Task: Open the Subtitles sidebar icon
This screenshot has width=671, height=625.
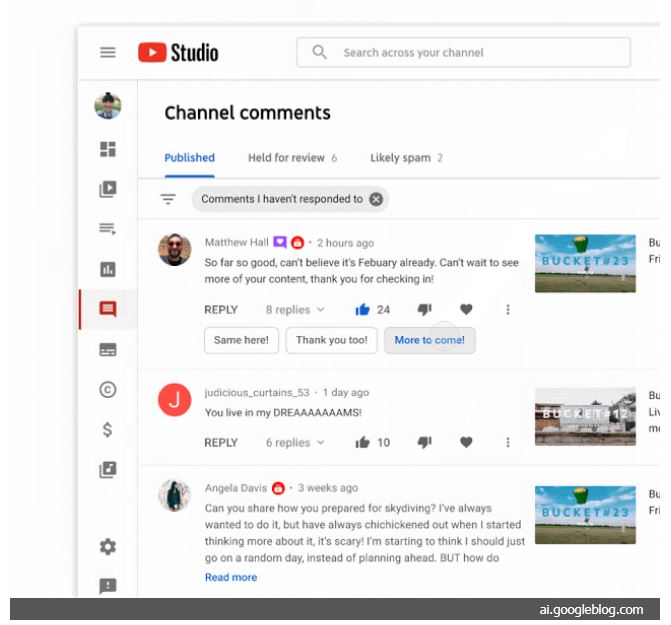Action: [x=108, y=350]
